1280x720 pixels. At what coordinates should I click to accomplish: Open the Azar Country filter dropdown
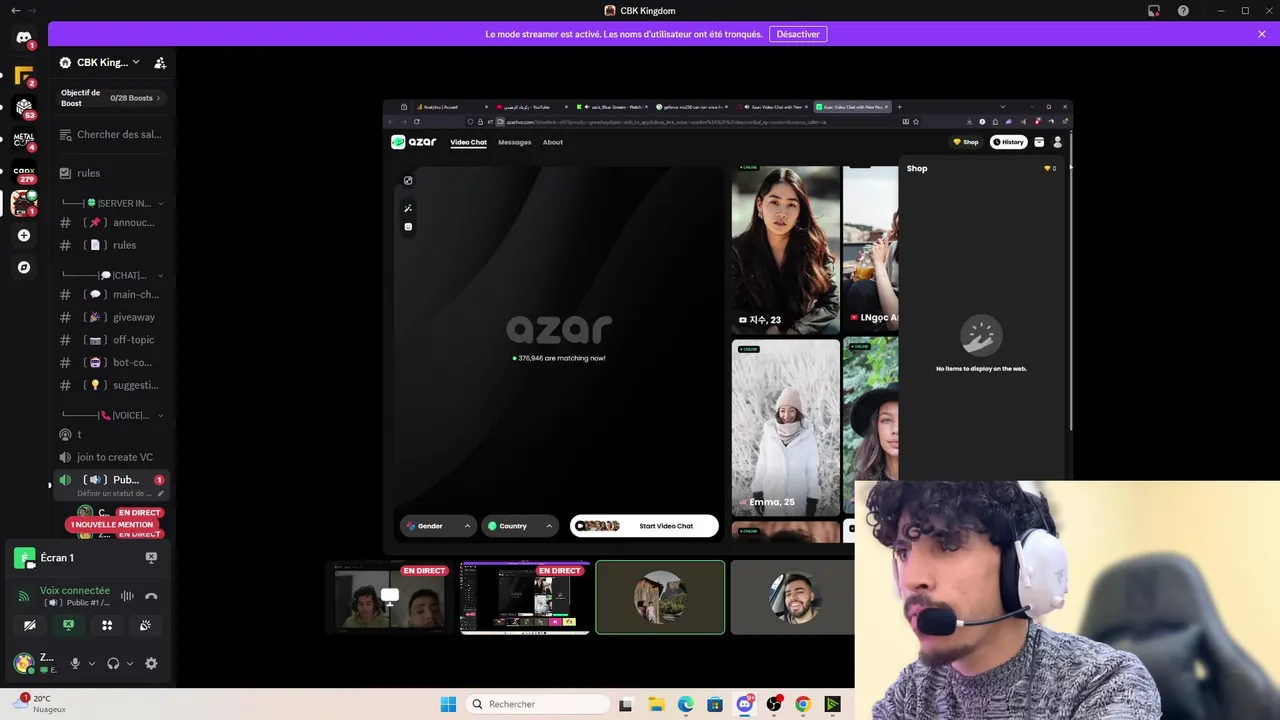[520, 526]
